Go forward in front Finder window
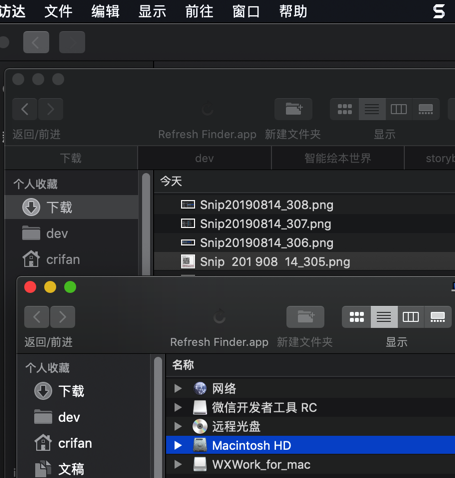 click(62, 317)
